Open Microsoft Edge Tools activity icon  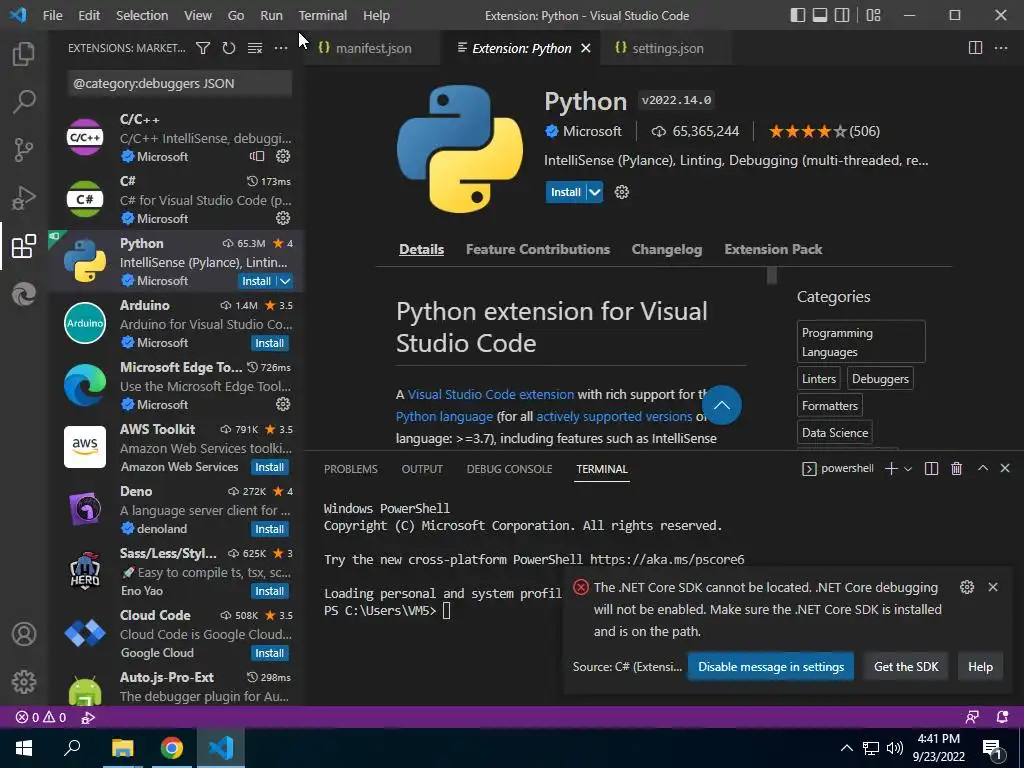pyautogui.click(x=24, y=295)
